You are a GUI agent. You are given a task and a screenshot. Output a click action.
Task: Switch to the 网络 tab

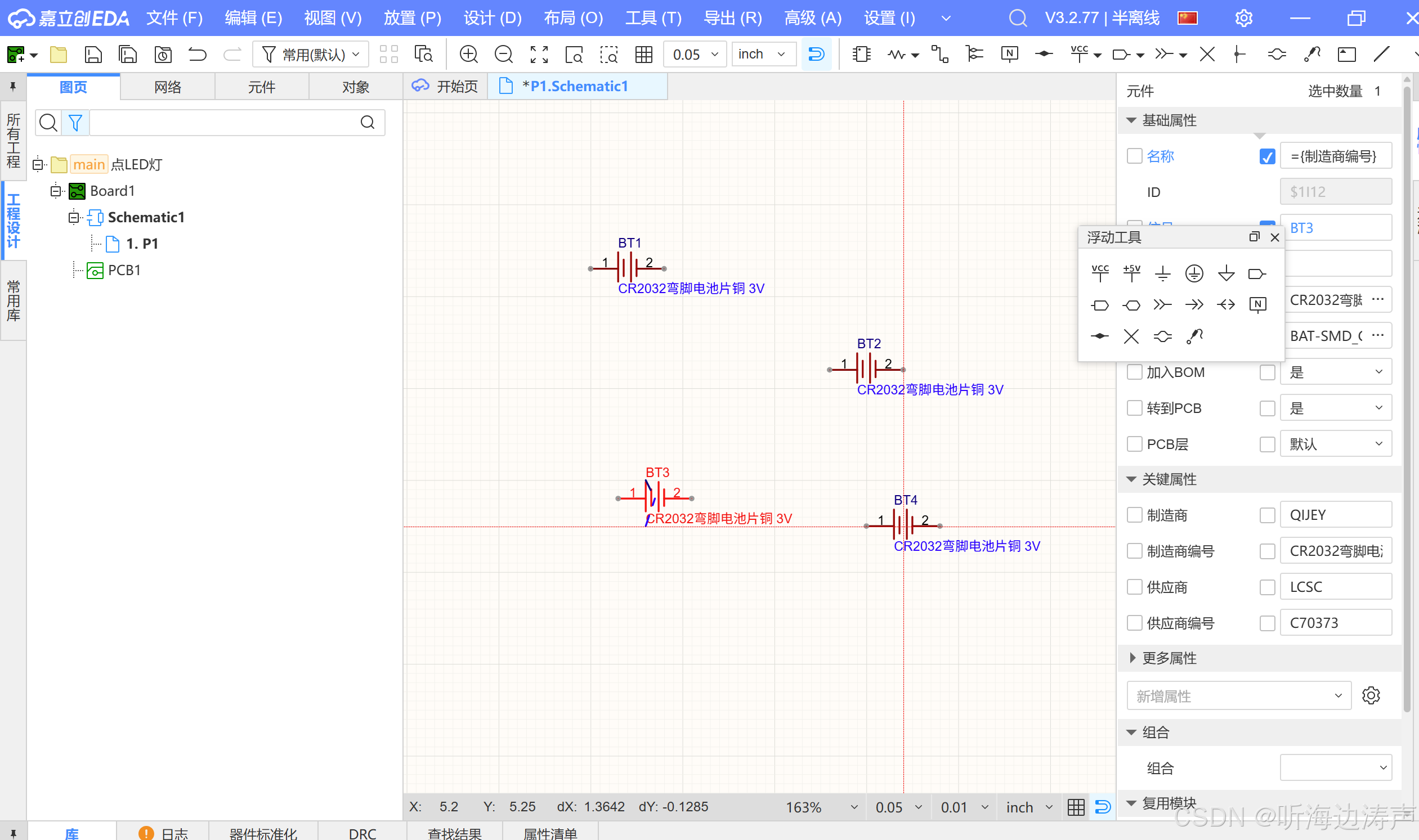tap(168, 87)
